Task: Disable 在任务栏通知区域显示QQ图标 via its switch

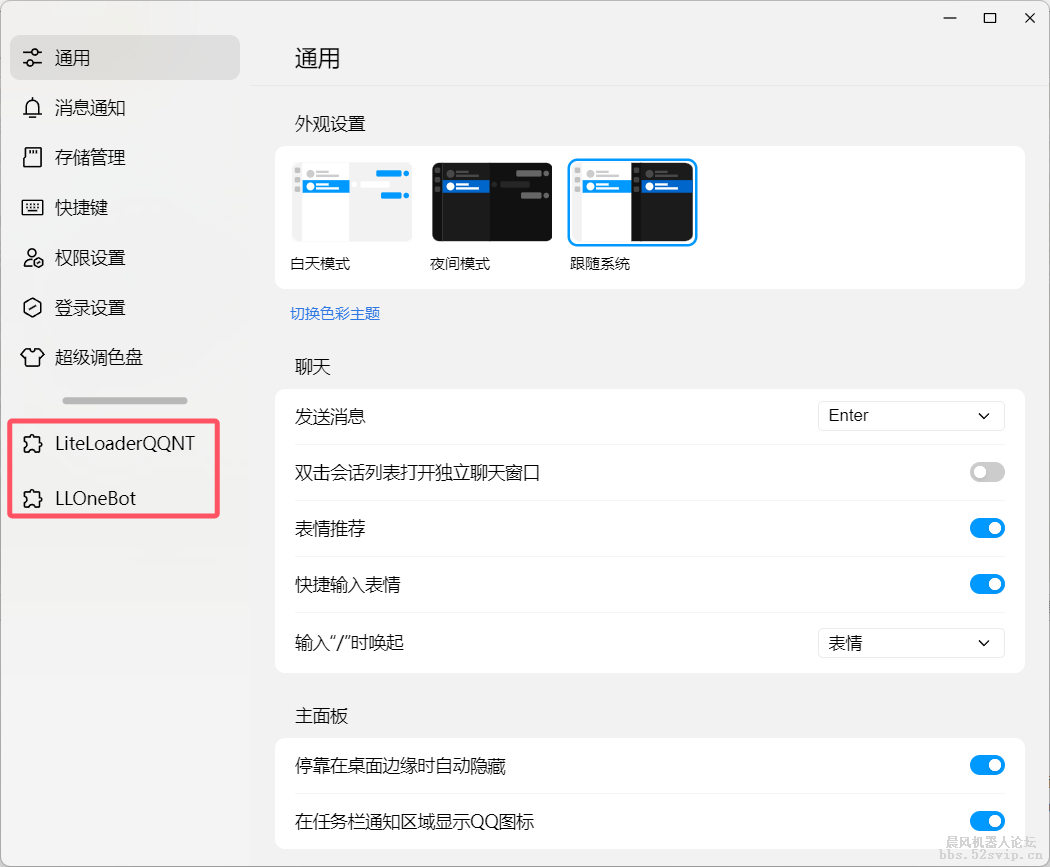Action: (987, 821)
